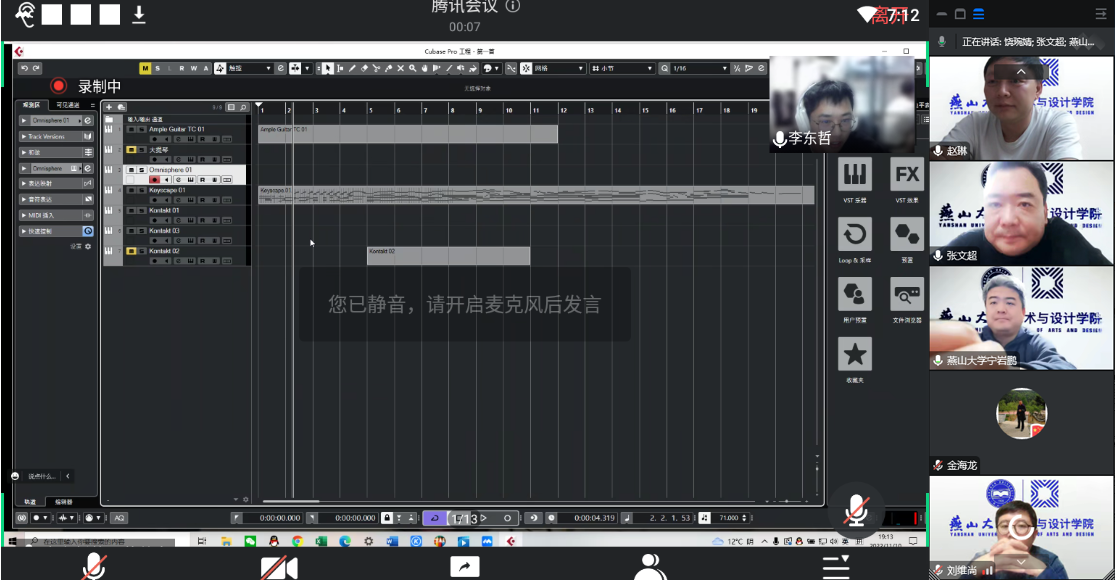This screenshot has width=1115, height=580.
Task: Click the tempo 71.000 value field
Action: [x=731, y=518]
